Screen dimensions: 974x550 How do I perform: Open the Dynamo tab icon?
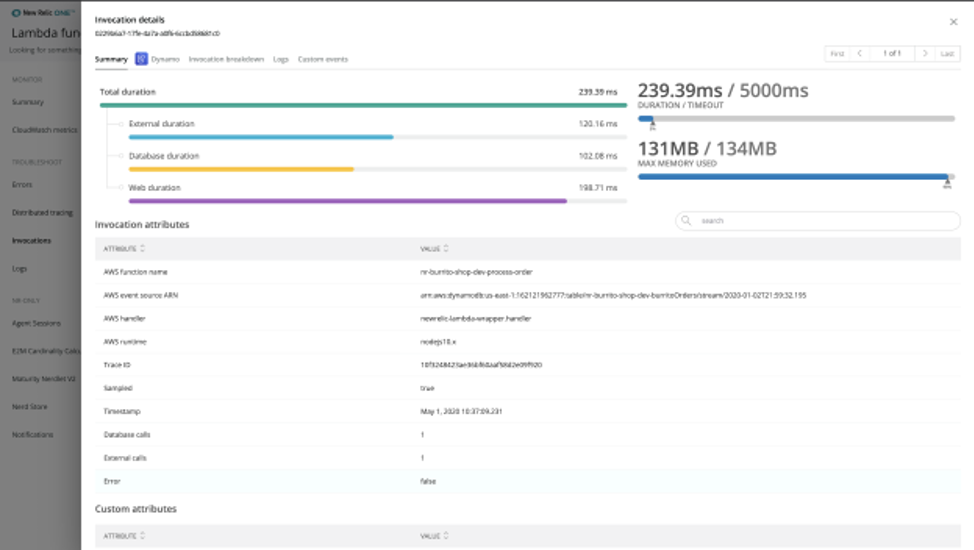pyautogui.click(x=142, y=58)
